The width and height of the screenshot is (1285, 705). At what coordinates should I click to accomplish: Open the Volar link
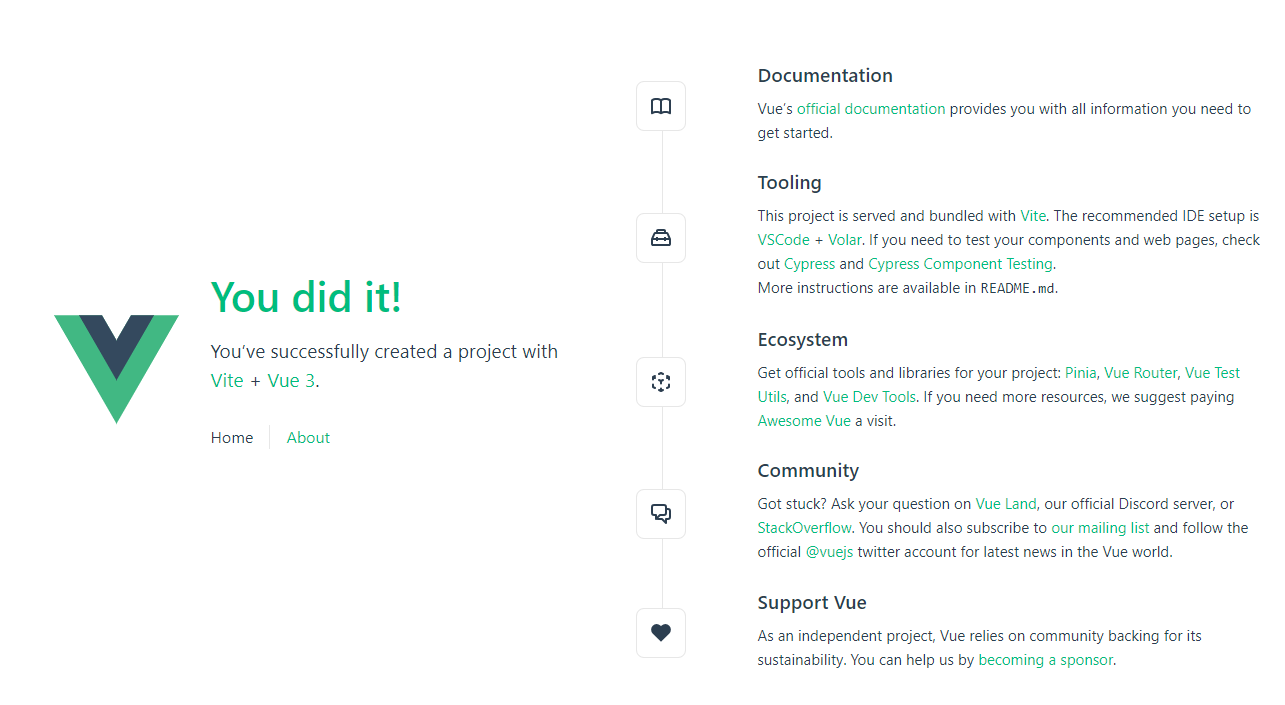pos(844,240)
